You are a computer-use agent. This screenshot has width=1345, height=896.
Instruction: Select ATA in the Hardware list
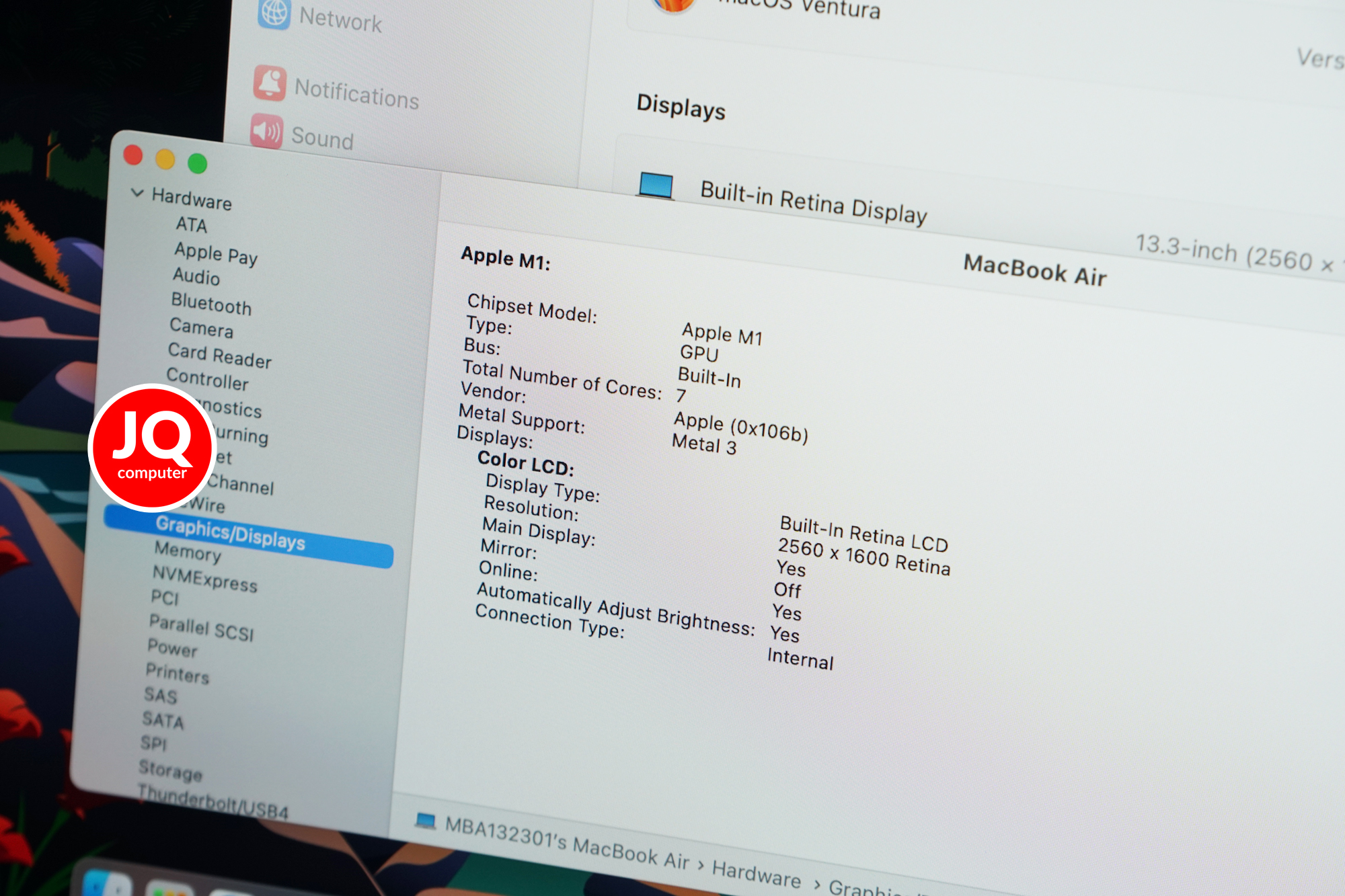[x=192, y=225]
